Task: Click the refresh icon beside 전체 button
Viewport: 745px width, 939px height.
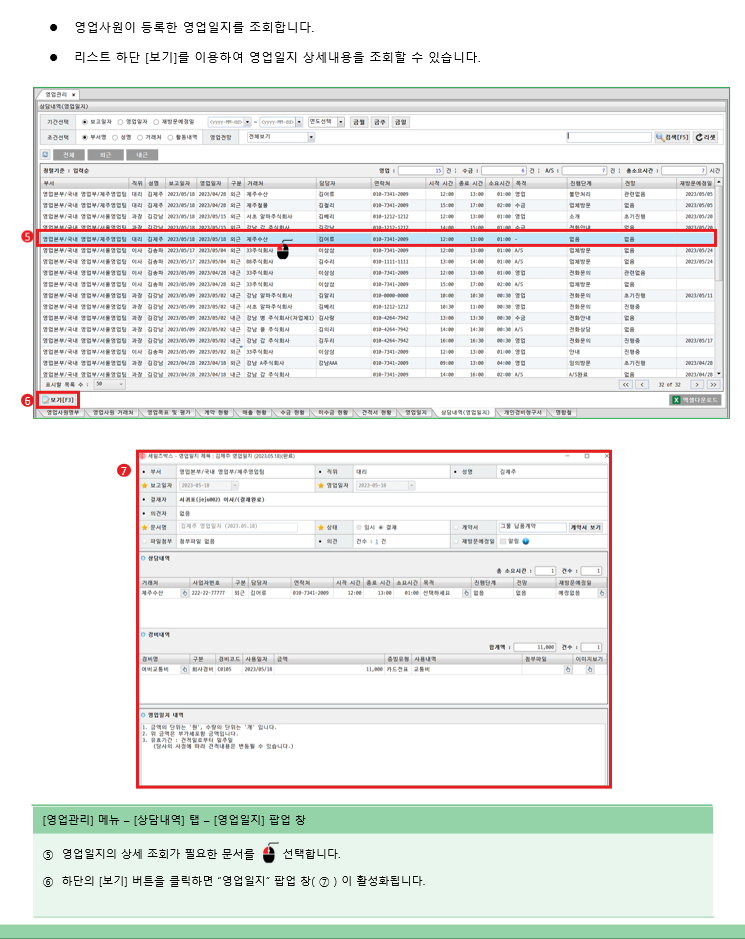Action: click(46, 155)
